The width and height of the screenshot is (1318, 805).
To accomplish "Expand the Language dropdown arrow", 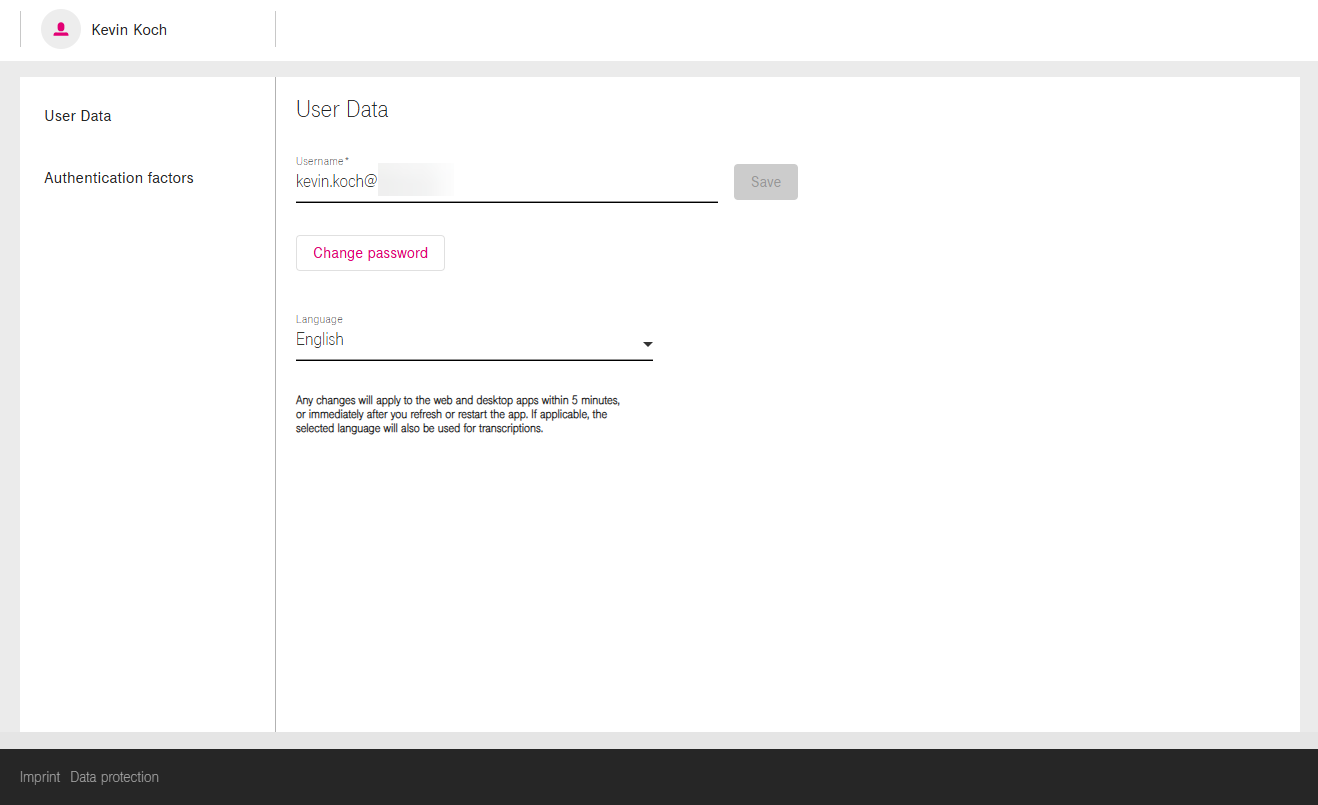I will [647, 344].
